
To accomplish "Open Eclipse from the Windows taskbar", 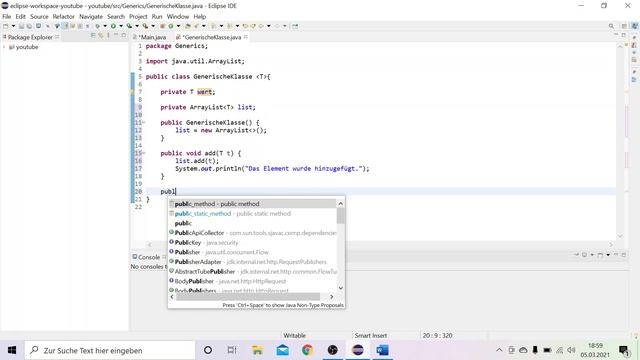I will coord(358,350).
